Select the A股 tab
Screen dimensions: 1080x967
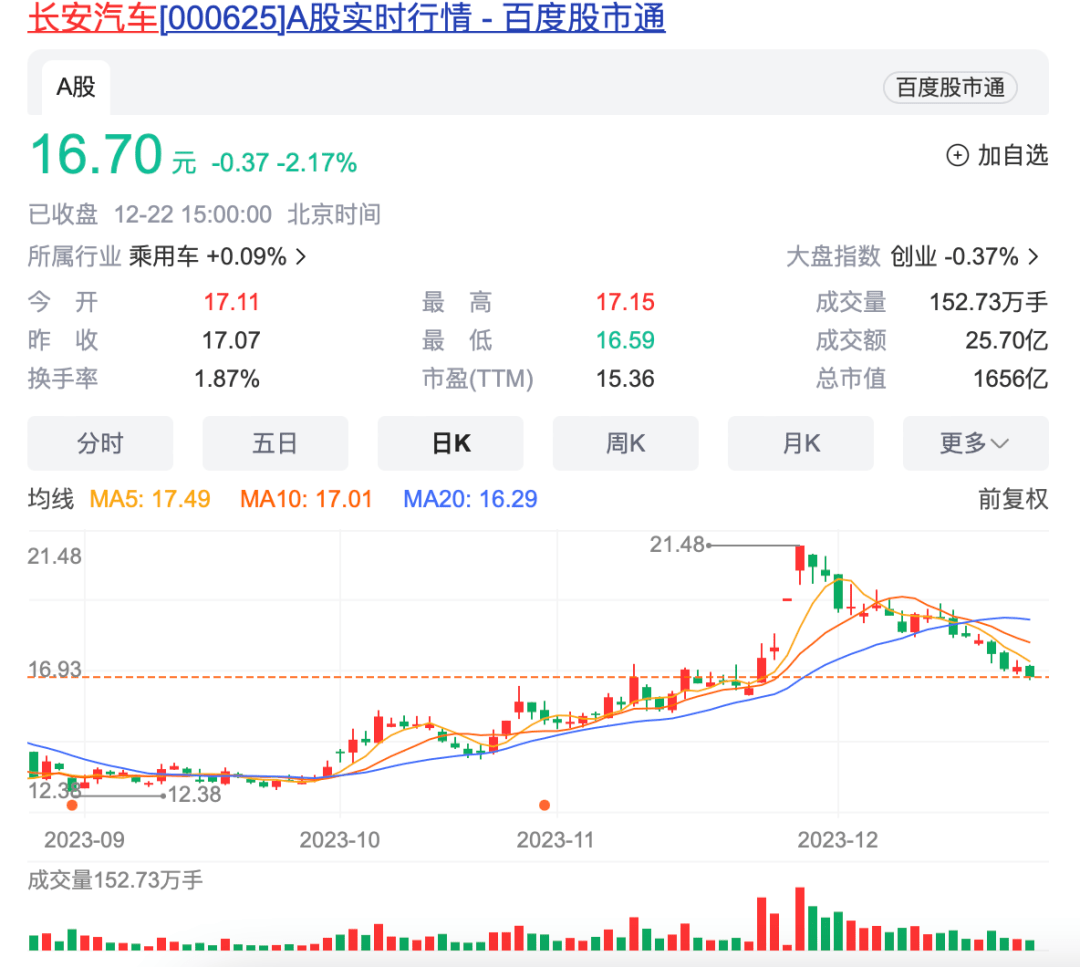[76, 87]
